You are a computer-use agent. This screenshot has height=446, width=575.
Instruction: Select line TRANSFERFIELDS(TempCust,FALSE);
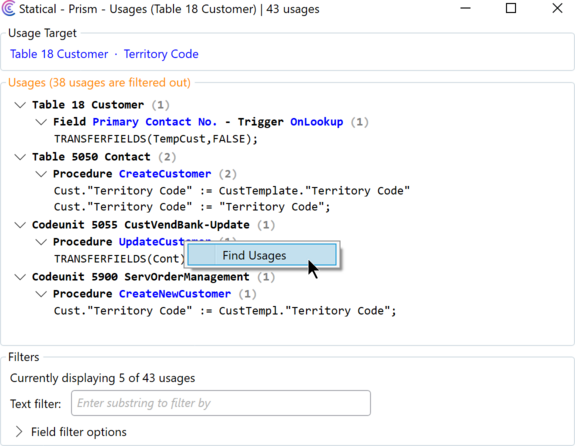click(x=156, y=139)
